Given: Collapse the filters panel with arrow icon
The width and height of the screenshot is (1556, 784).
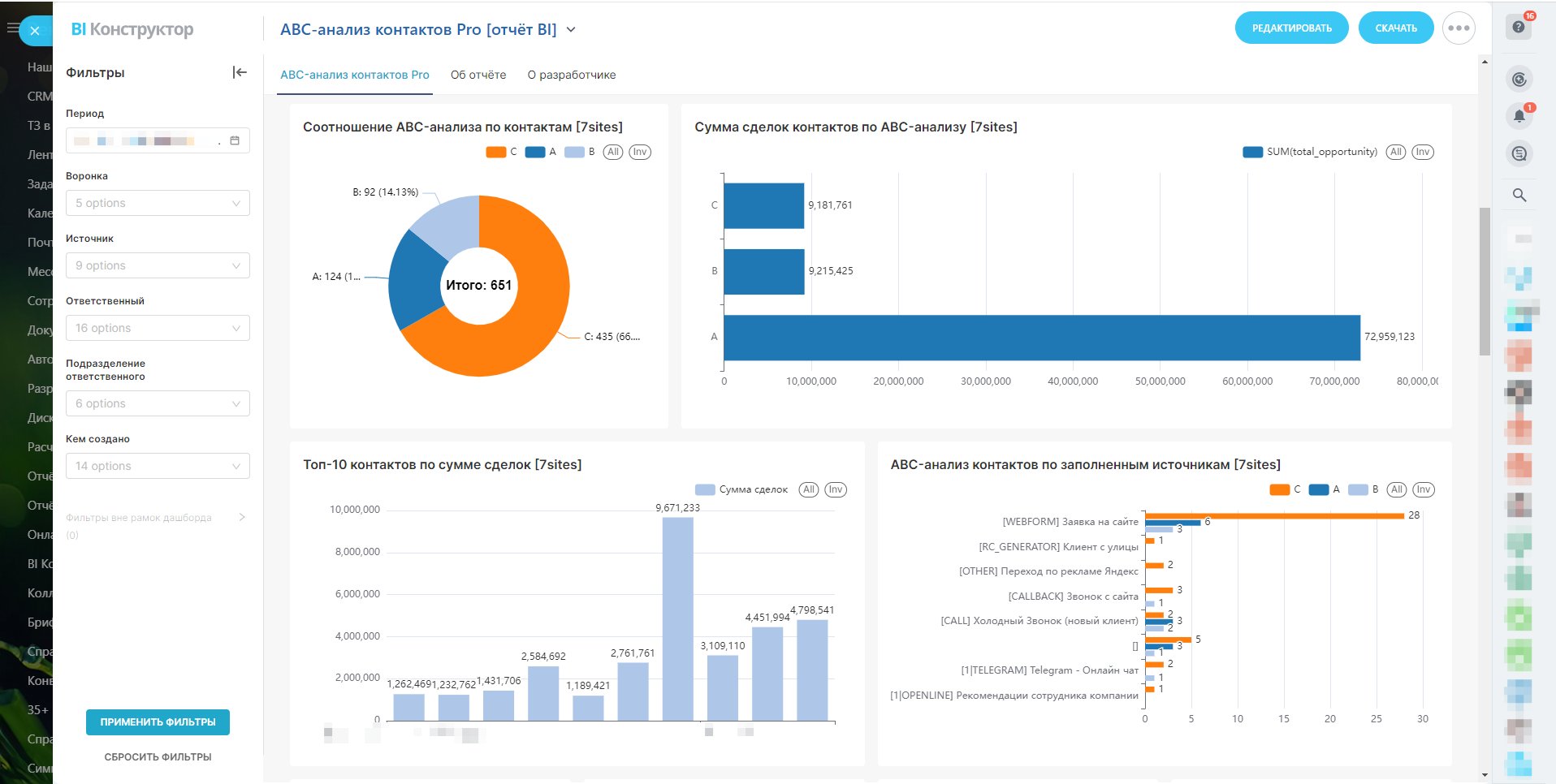Looking at the screenshot, I should [239, 72].
